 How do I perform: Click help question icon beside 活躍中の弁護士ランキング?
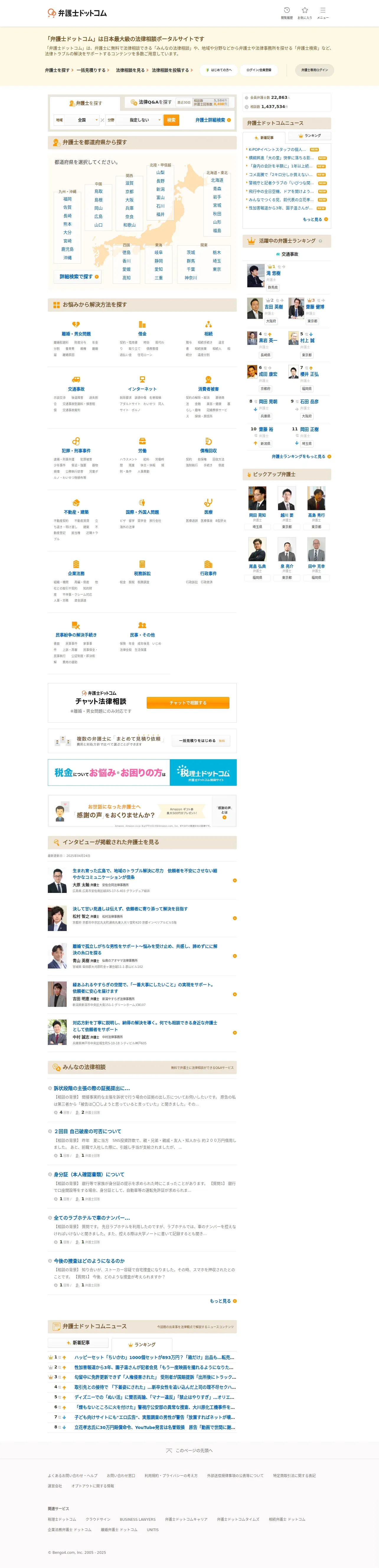(x=321, y=241)
